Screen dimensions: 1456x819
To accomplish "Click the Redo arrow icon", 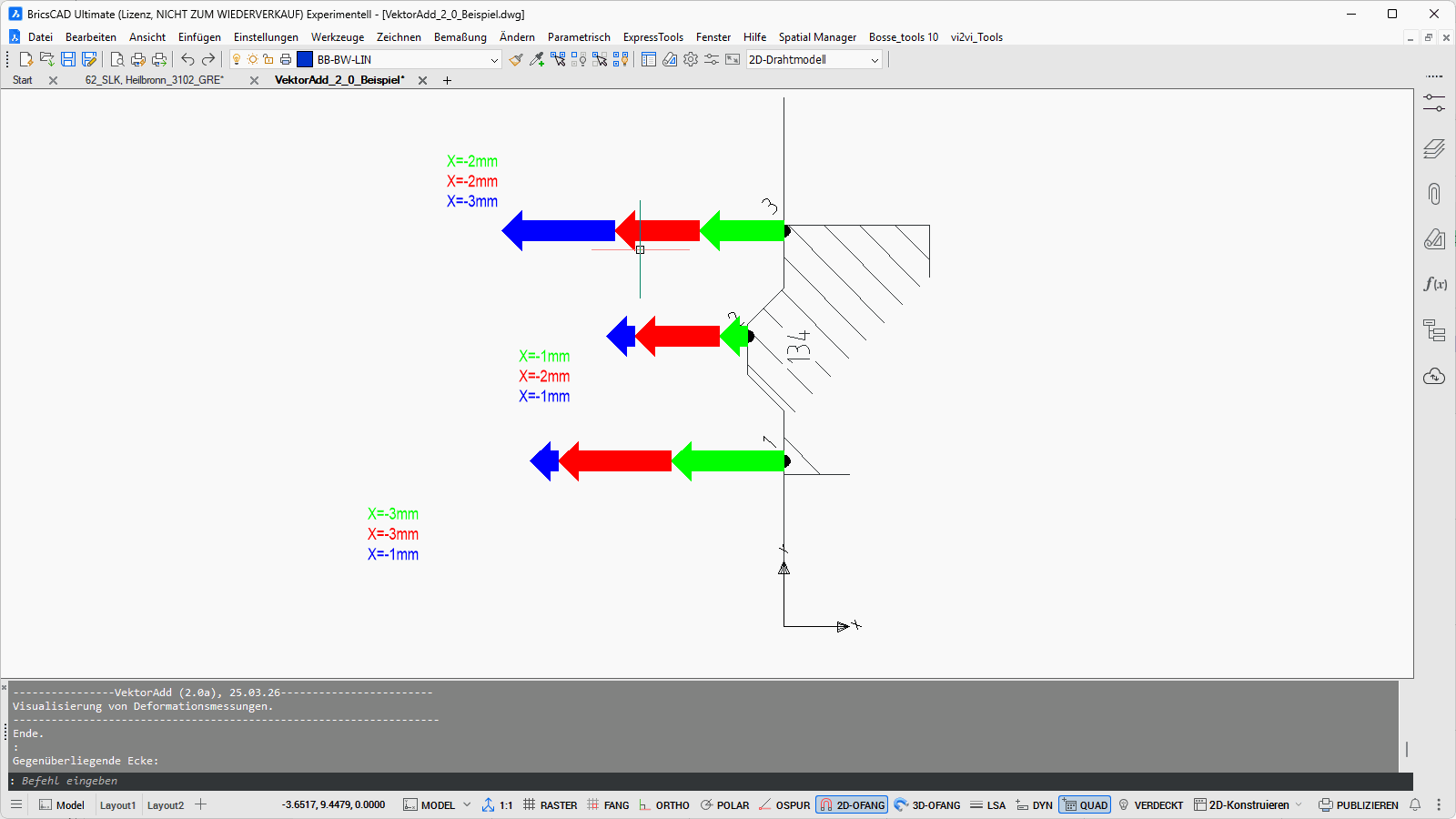I will pyautogui.click(x=208, y=59).
